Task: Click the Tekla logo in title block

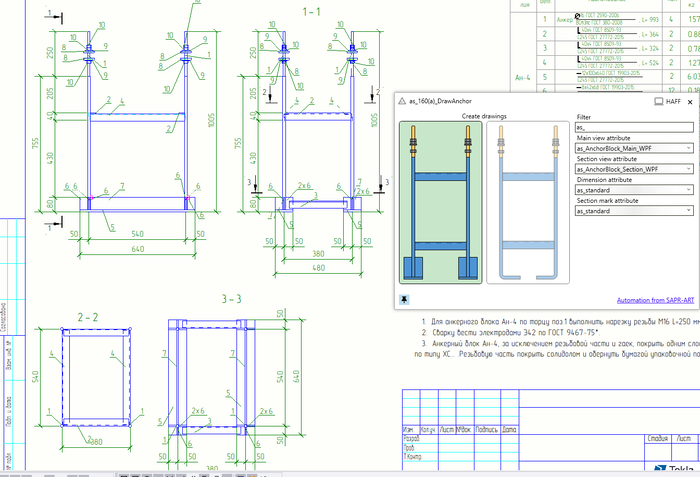Action: pyautogui.click(x=678, y=470)
